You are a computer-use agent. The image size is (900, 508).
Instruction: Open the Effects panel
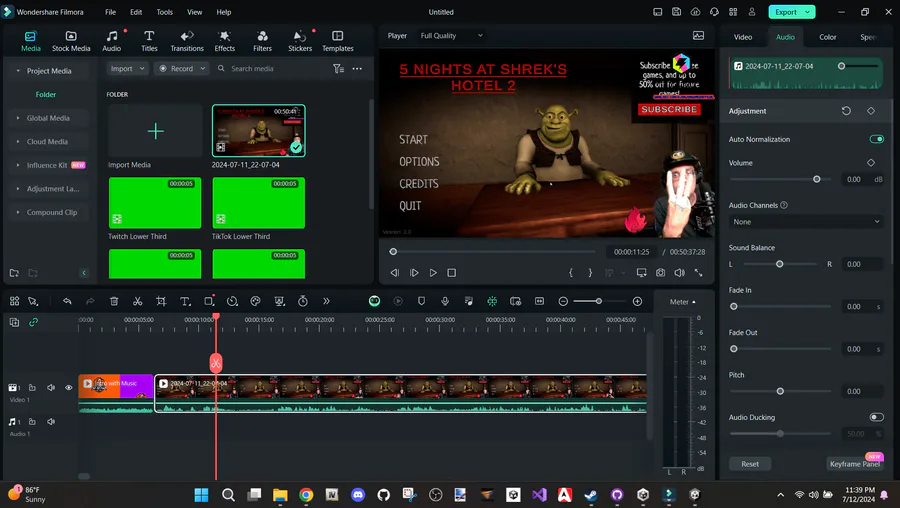[x=224, y=41]
